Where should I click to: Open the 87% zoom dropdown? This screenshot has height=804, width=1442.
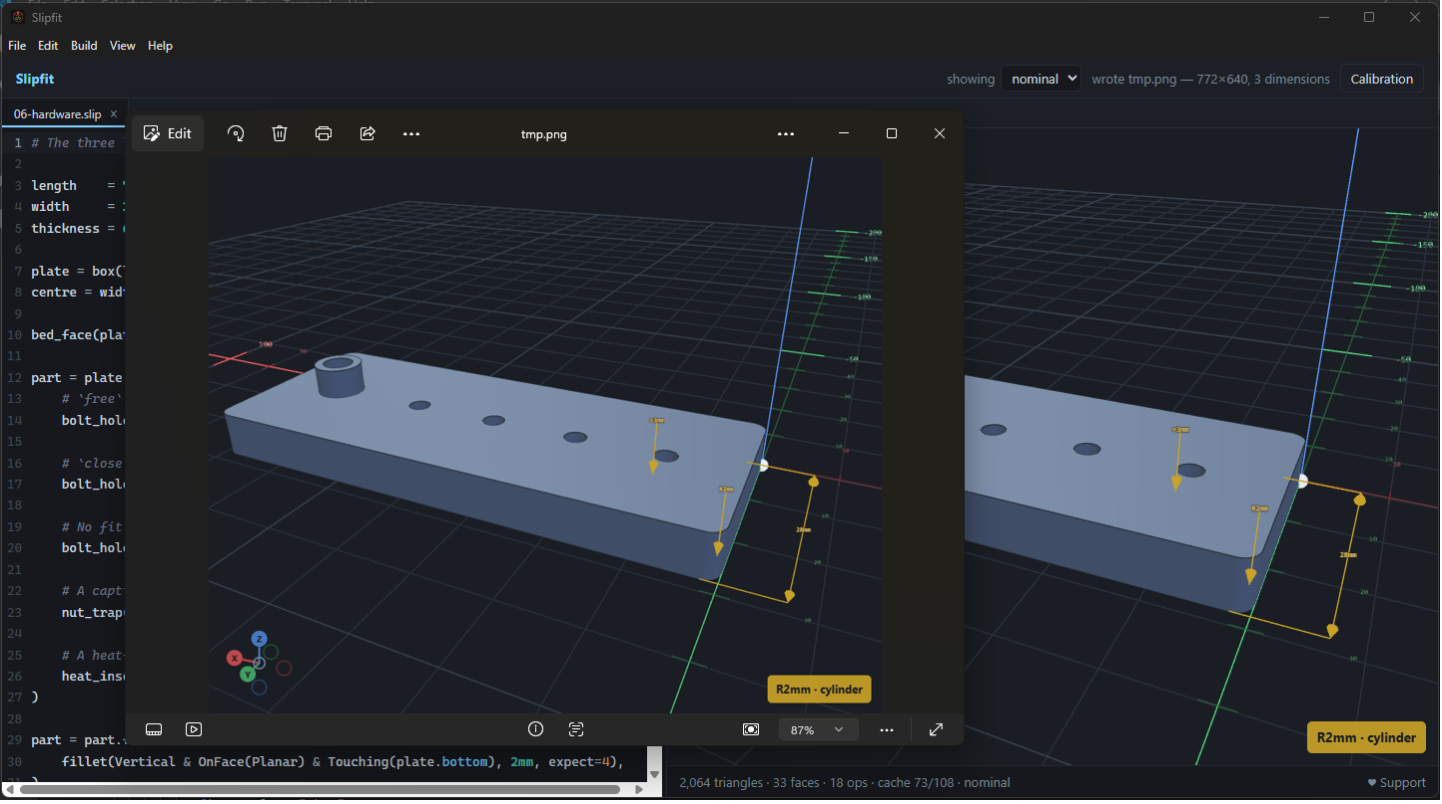pyautogui.click(x=818, y=730)
